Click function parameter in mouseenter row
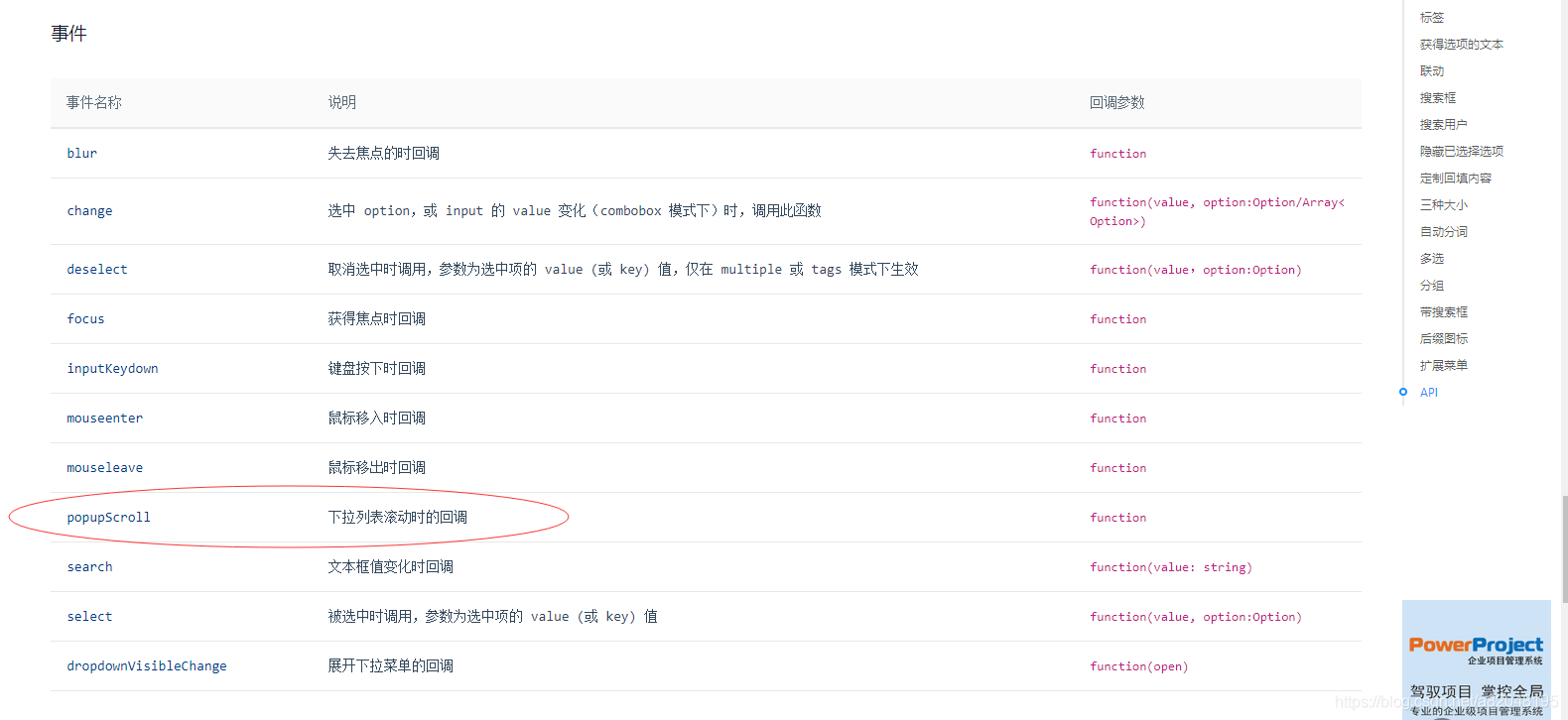1568x720 pixels. 1117,419
